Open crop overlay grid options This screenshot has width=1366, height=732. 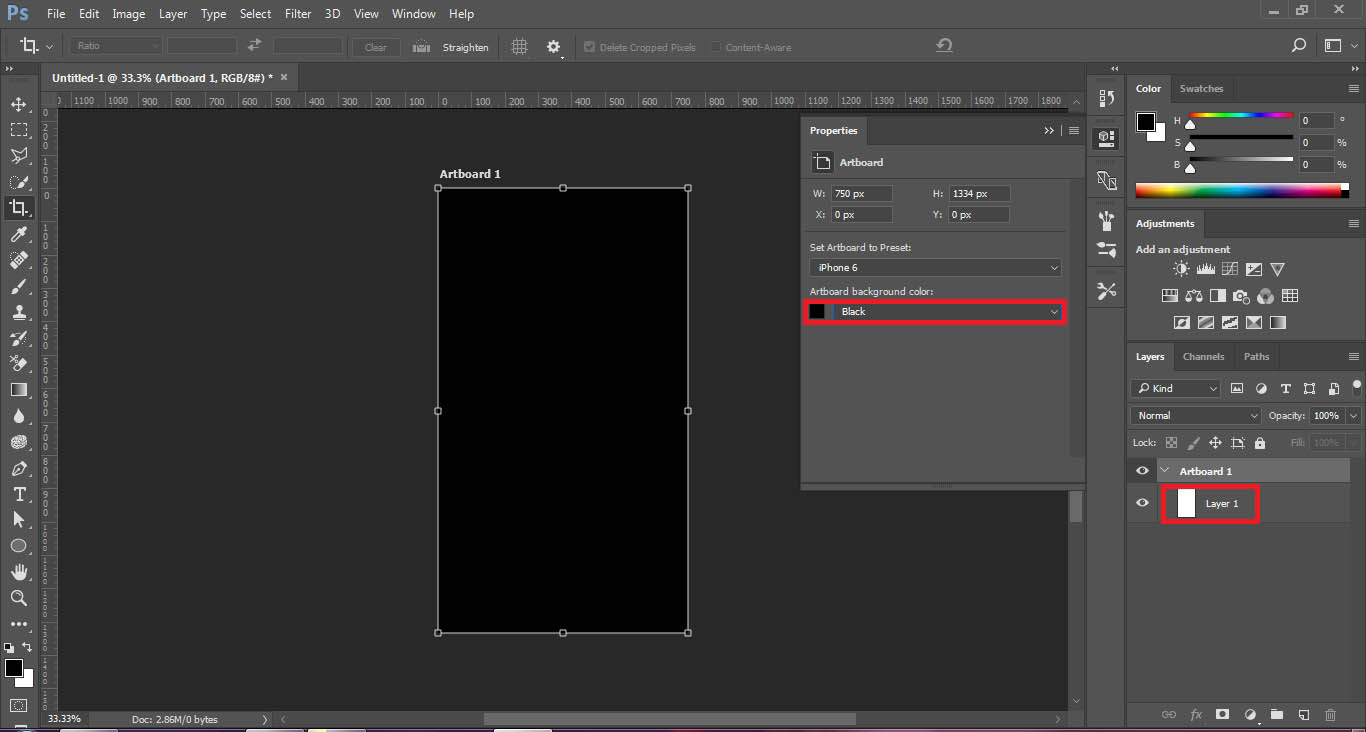click(519, 46)
